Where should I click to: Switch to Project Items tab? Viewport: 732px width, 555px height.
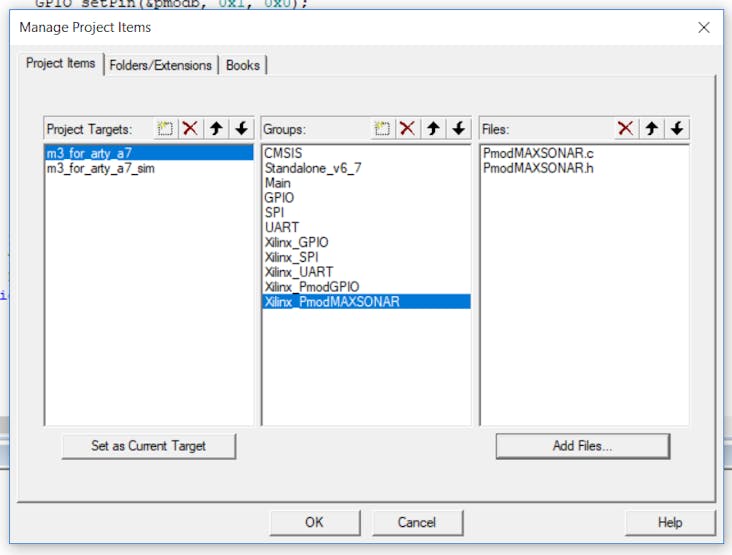point(61,63)
